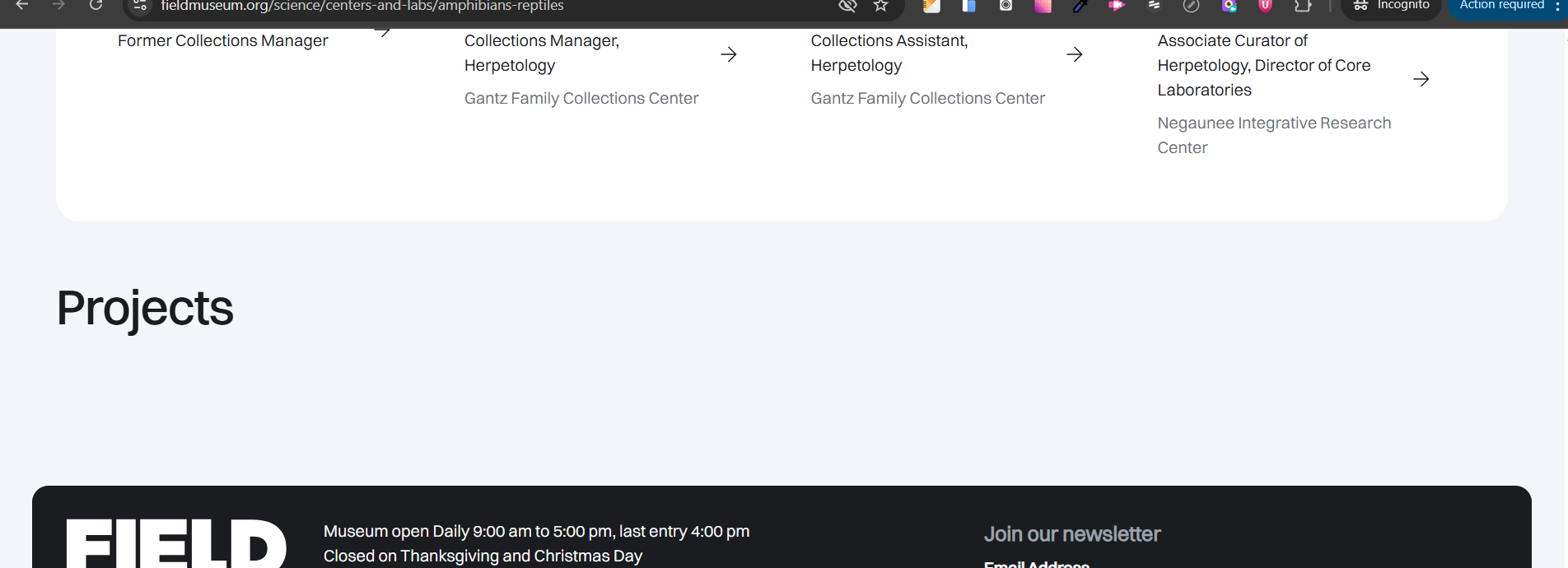Click the Action required button
The width and height of the screenshot is (1568, 568).
point(1501,6)
